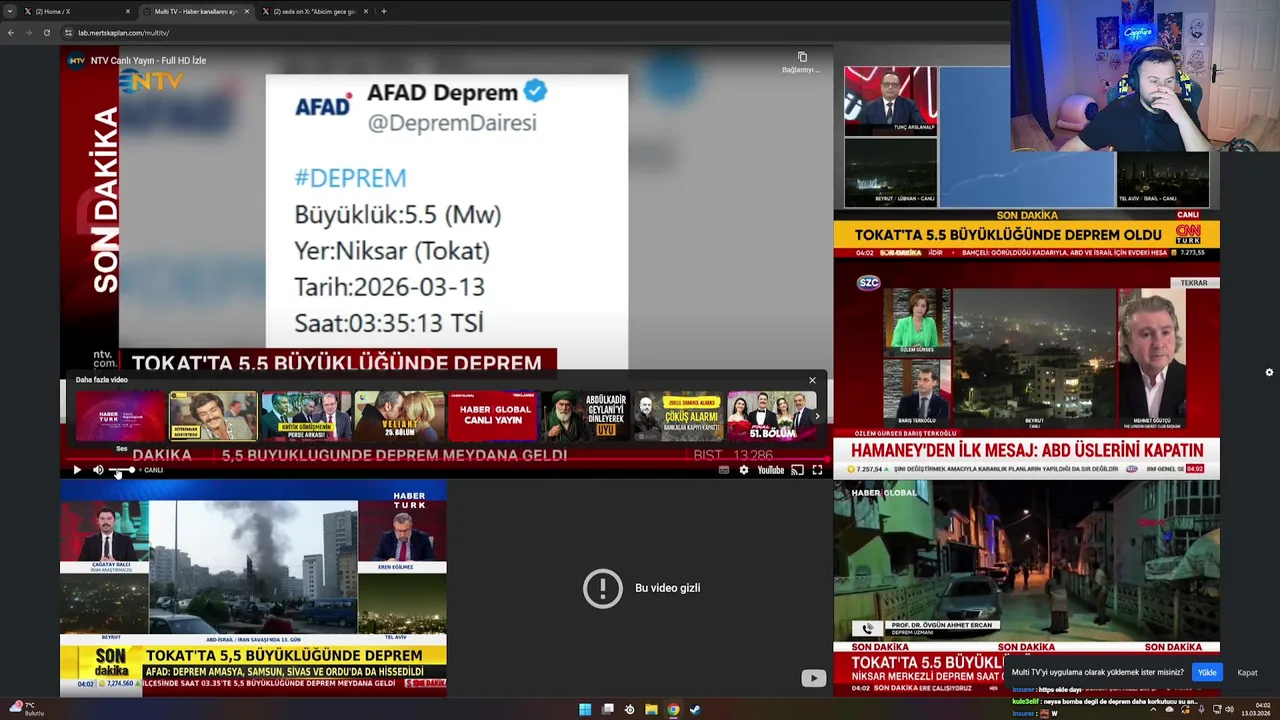Install Multi TV with 'Yükle' button

1207,672
